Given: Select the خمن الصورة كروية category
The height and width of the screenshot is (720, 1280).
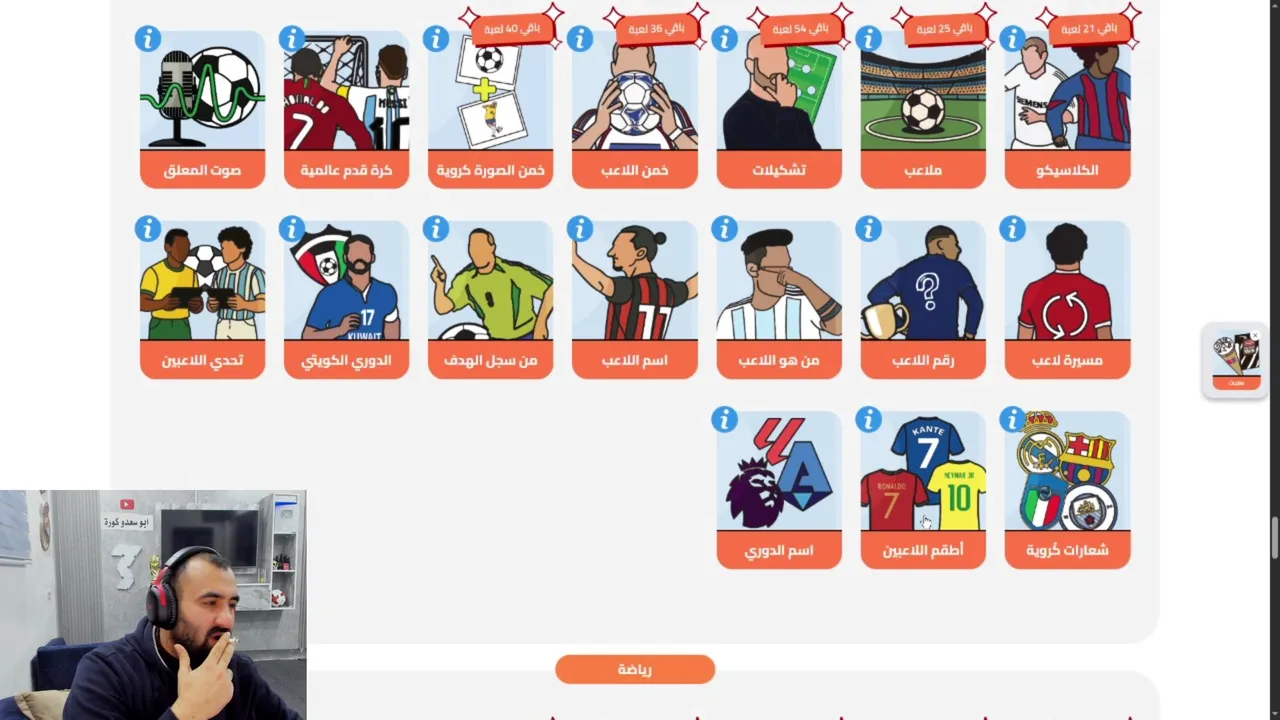Looking at the screenshot, I should pyautogui.click(x=490, y=109).
